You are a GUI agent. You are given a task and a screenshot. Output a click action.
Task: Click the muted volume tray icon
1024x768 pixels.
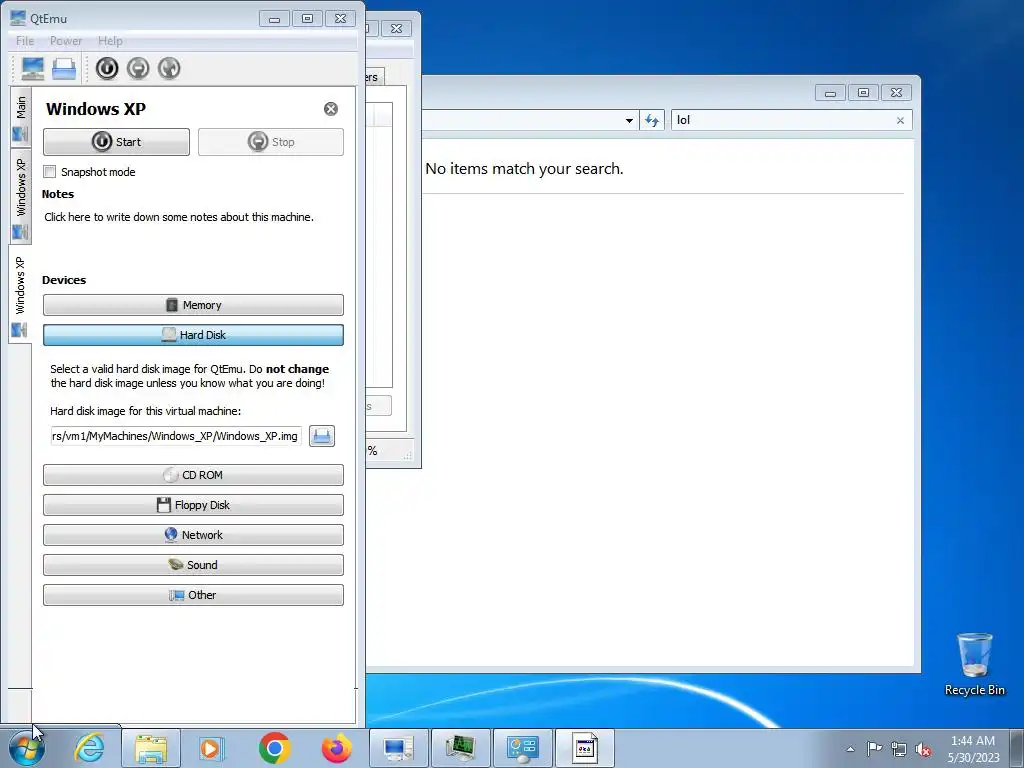(x=923, y=750)
